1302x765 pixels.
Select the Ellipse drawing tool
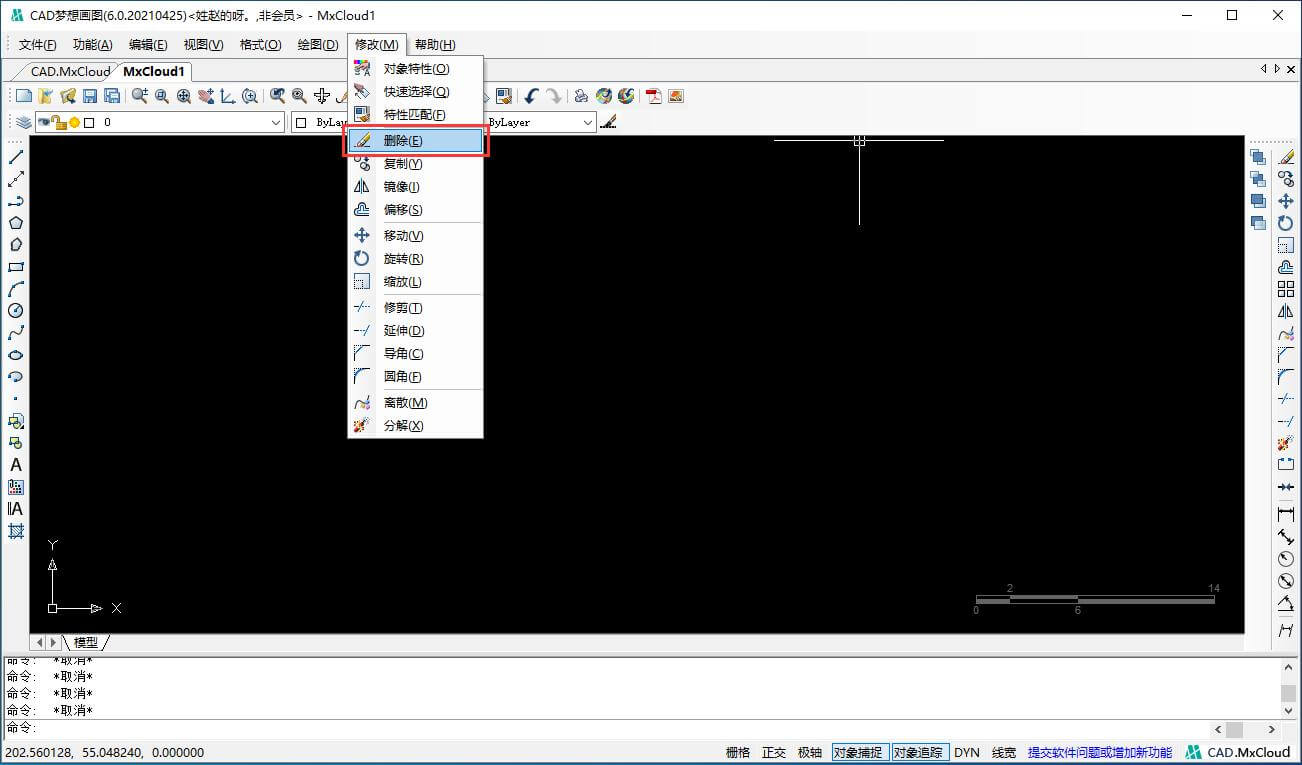(16, 355)
